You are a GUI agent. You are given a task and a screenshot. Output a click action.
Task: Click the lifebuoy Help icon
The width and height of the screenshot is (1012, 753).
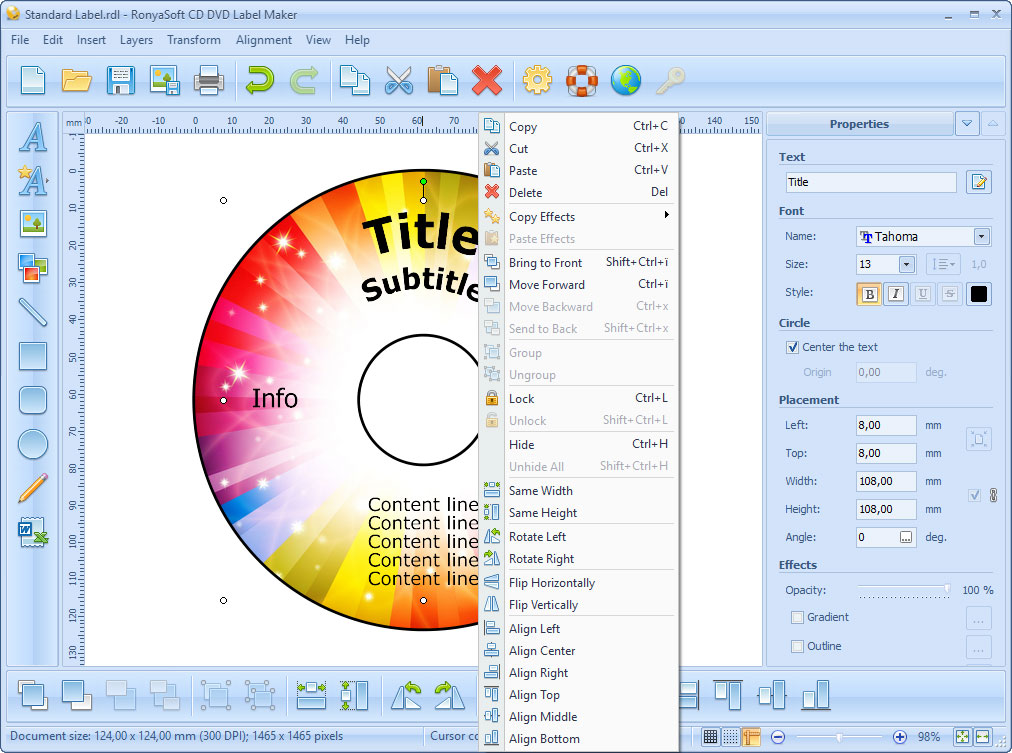click(581, 80)
